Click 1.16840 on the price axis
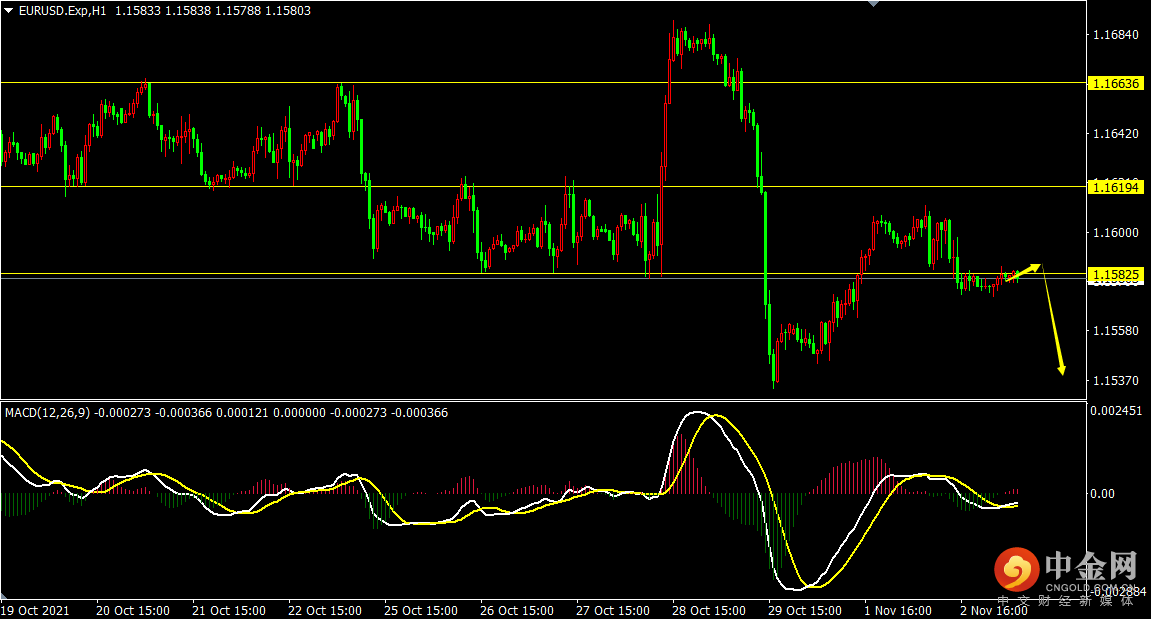The image size is (1151, 619). [x=1116, y=35]
